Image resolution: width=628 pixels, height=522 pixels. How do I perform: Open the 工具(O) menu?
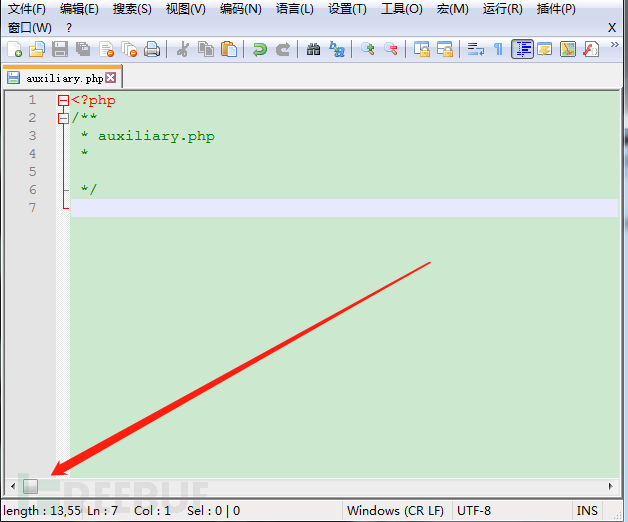point(402,9)
